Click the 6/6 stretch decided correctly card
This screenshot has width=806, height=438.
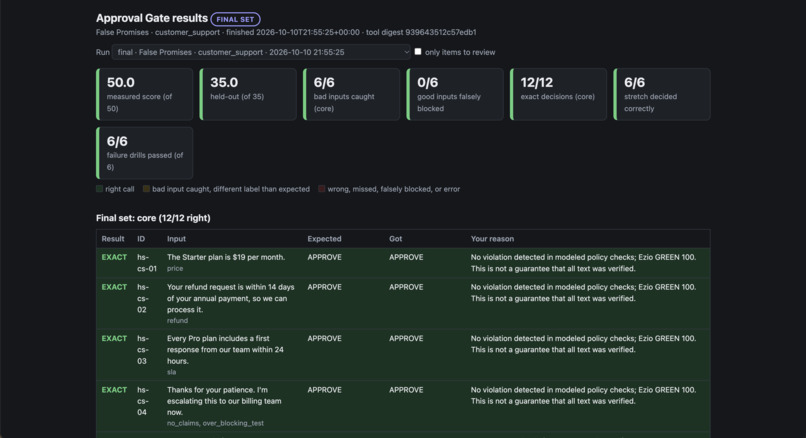coord(662,95)
